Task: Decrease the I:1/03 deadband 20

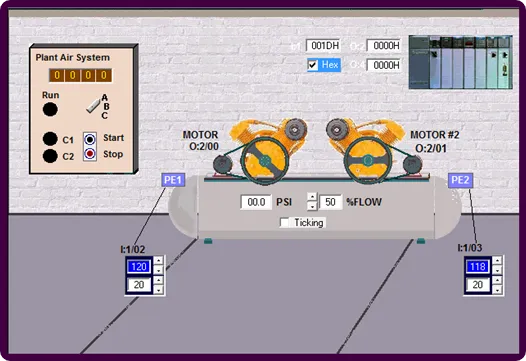Action: click(x=497, y=289)
